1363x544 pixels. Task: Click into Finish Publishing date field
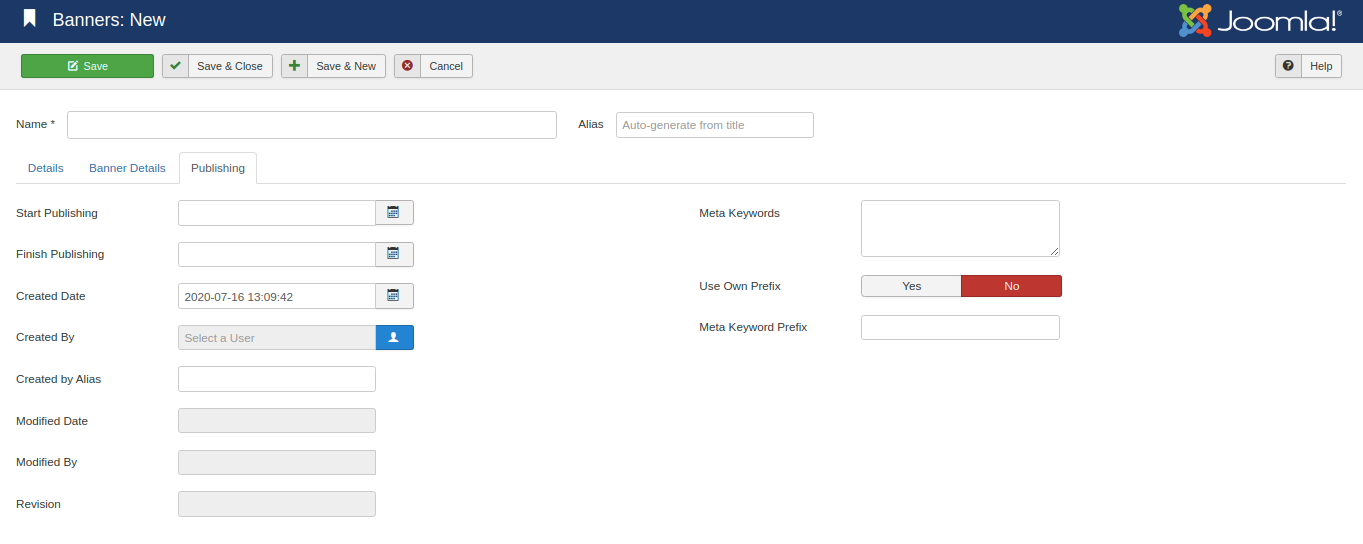pos(277,254)
